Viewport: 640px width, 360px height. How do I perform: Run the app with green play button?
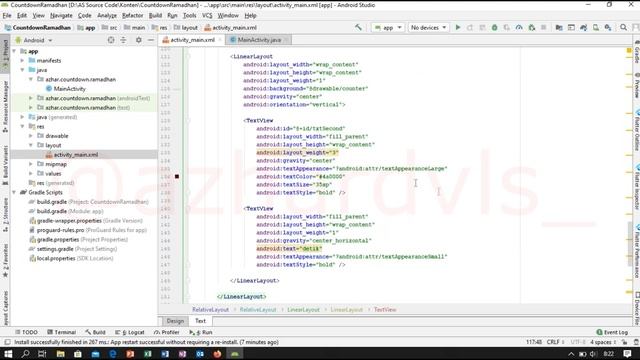[458, 27]
